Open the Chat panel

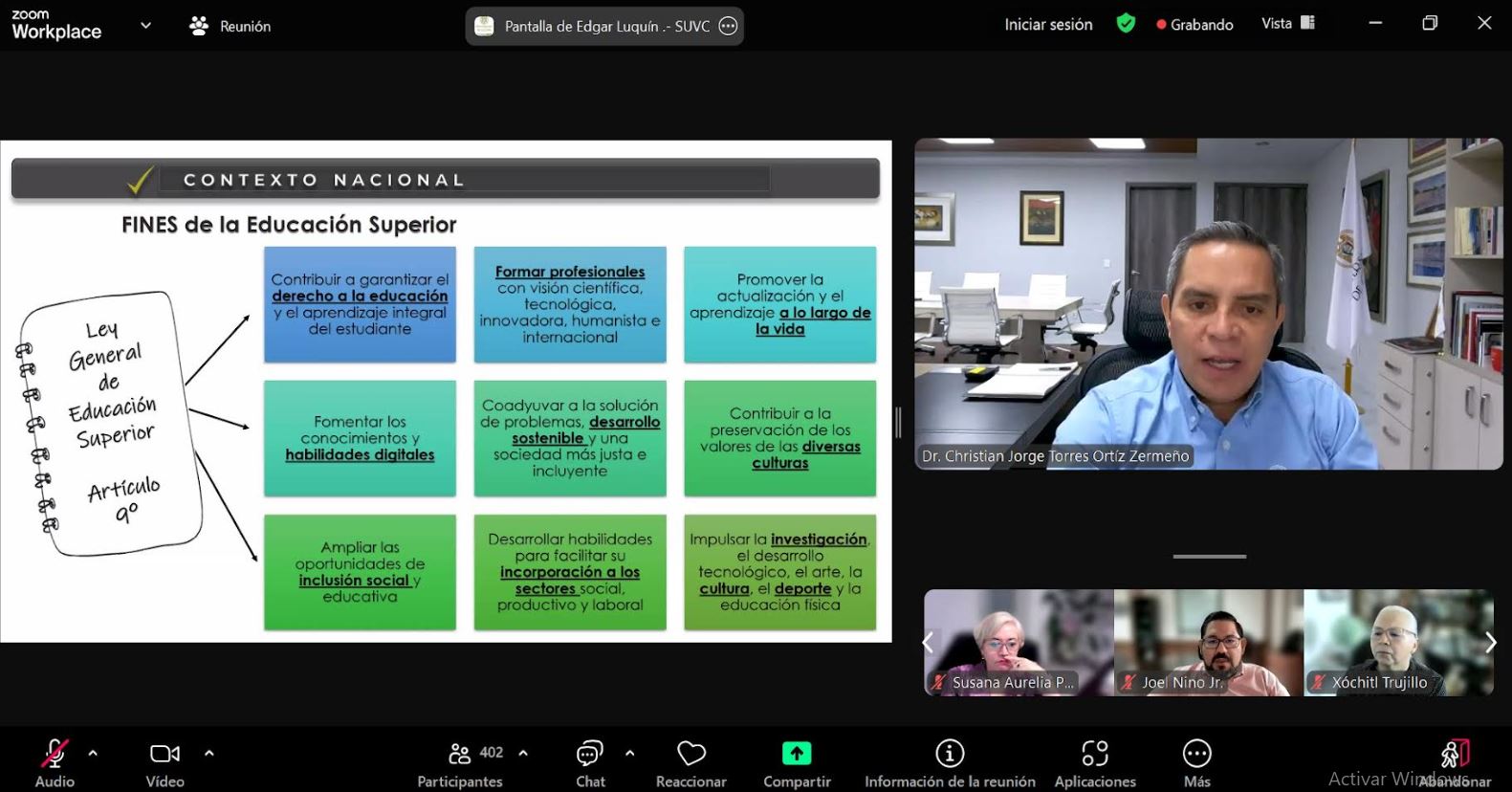(x=590, y=755)
